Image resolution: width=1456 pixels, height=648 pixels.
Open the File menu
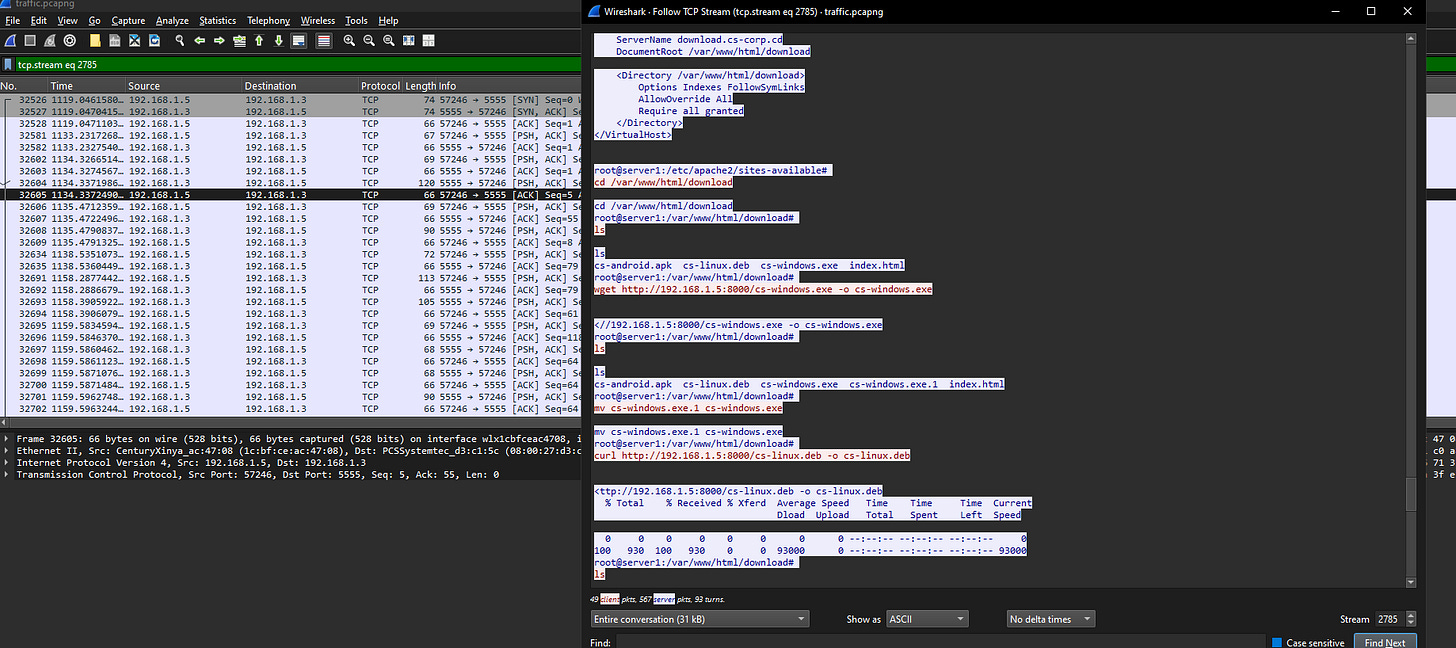pyautogui.click(x=12, y=20)
